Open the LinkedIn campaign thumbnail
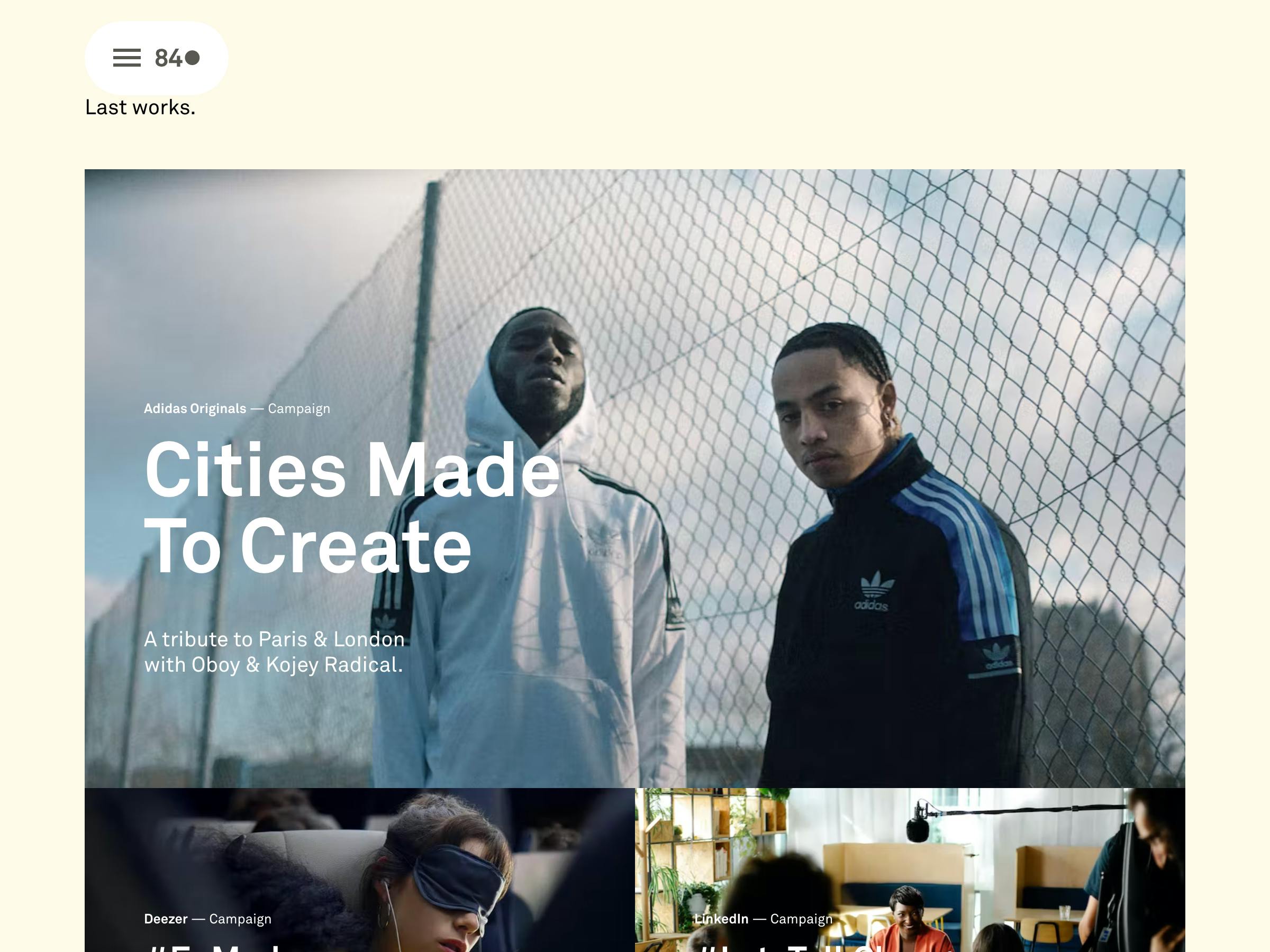 [x=910, y=870]
